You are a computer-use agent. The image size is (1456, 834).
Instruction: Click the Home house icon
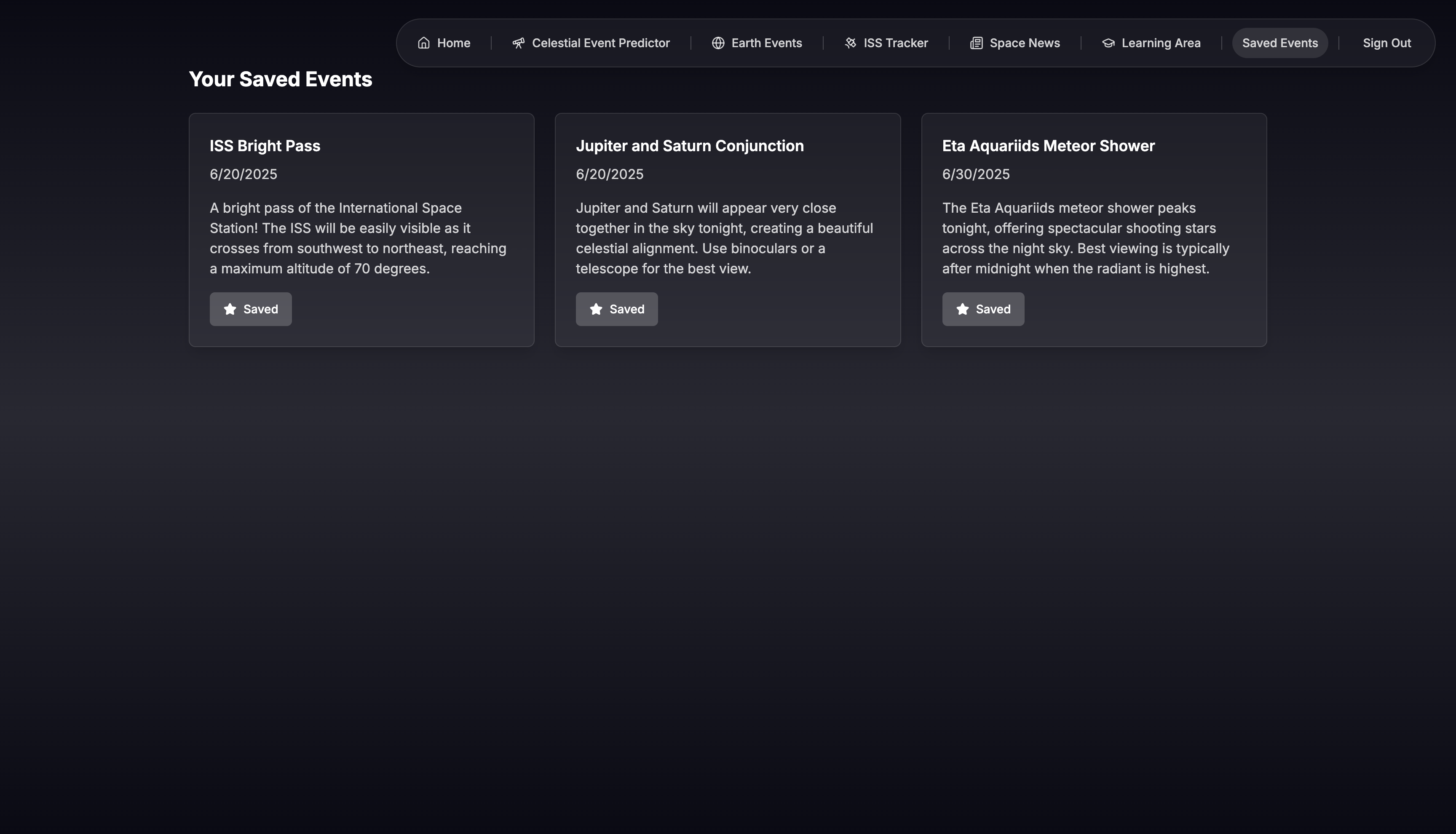tap(423, 43)
